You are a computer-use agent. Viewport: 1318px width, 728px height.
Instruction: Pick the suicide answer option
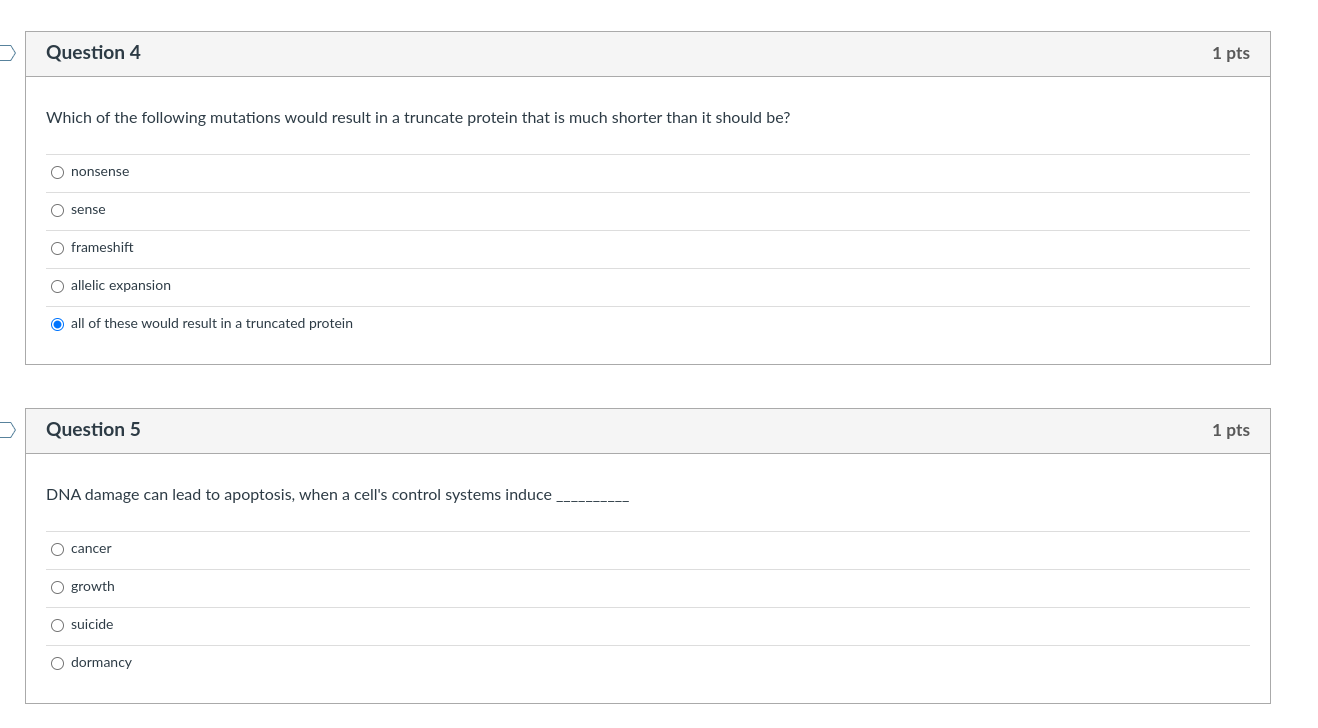[57, 625]
